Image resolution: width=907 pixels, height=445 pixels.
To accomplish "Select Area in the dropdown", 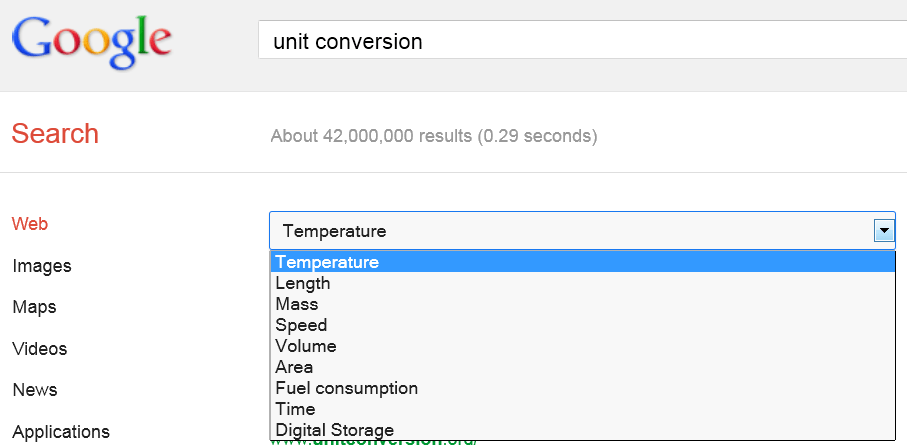I will click(x=294, y=367).
